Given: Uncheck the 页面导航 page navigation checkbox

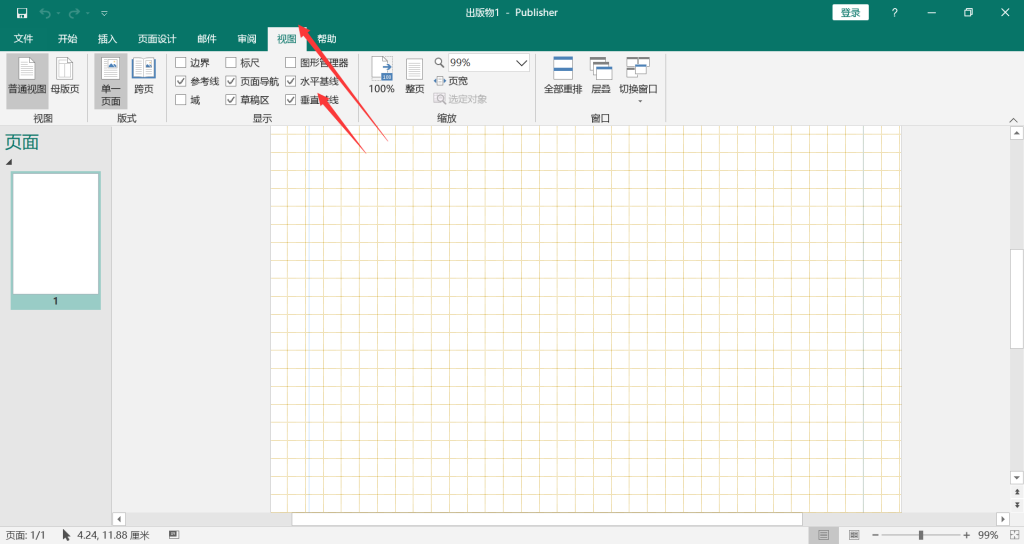Looking at the screenshot, I should click(x=231, y=81).
